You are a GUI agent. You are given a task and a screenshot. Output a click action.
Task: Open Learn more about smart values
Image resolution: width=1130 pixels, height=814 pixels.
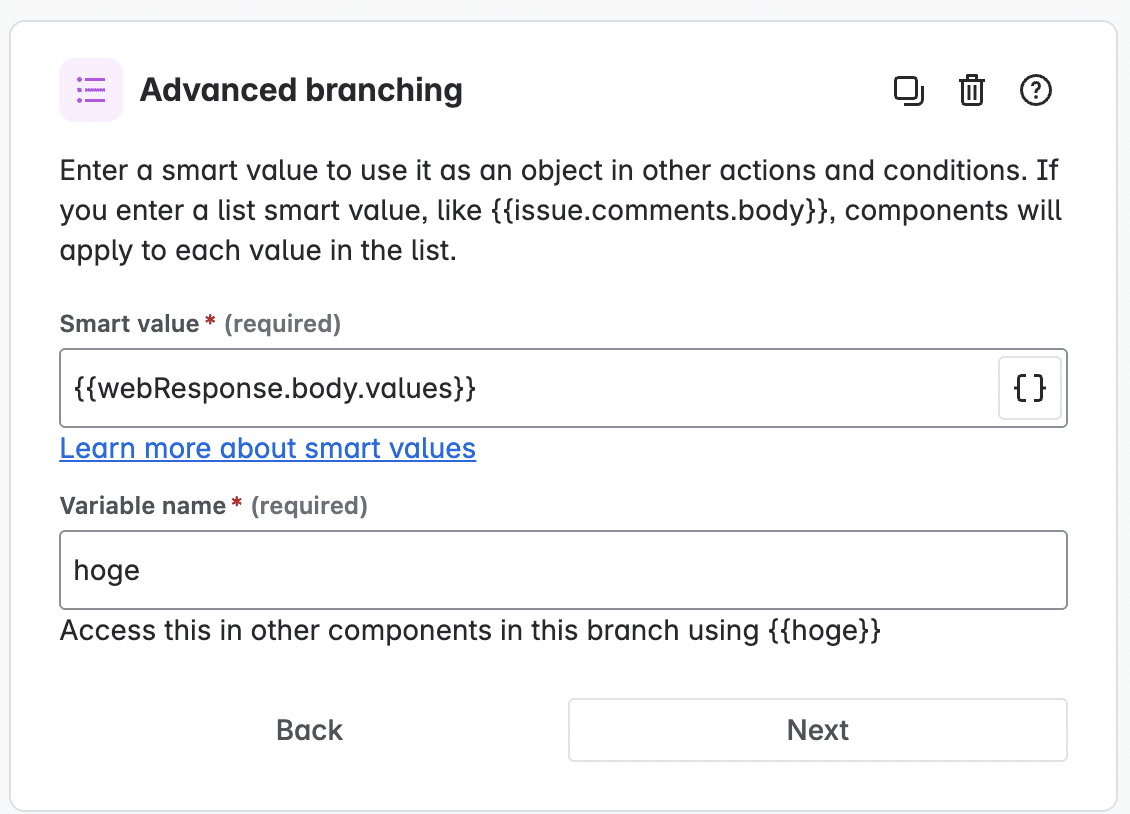point(267,448)
